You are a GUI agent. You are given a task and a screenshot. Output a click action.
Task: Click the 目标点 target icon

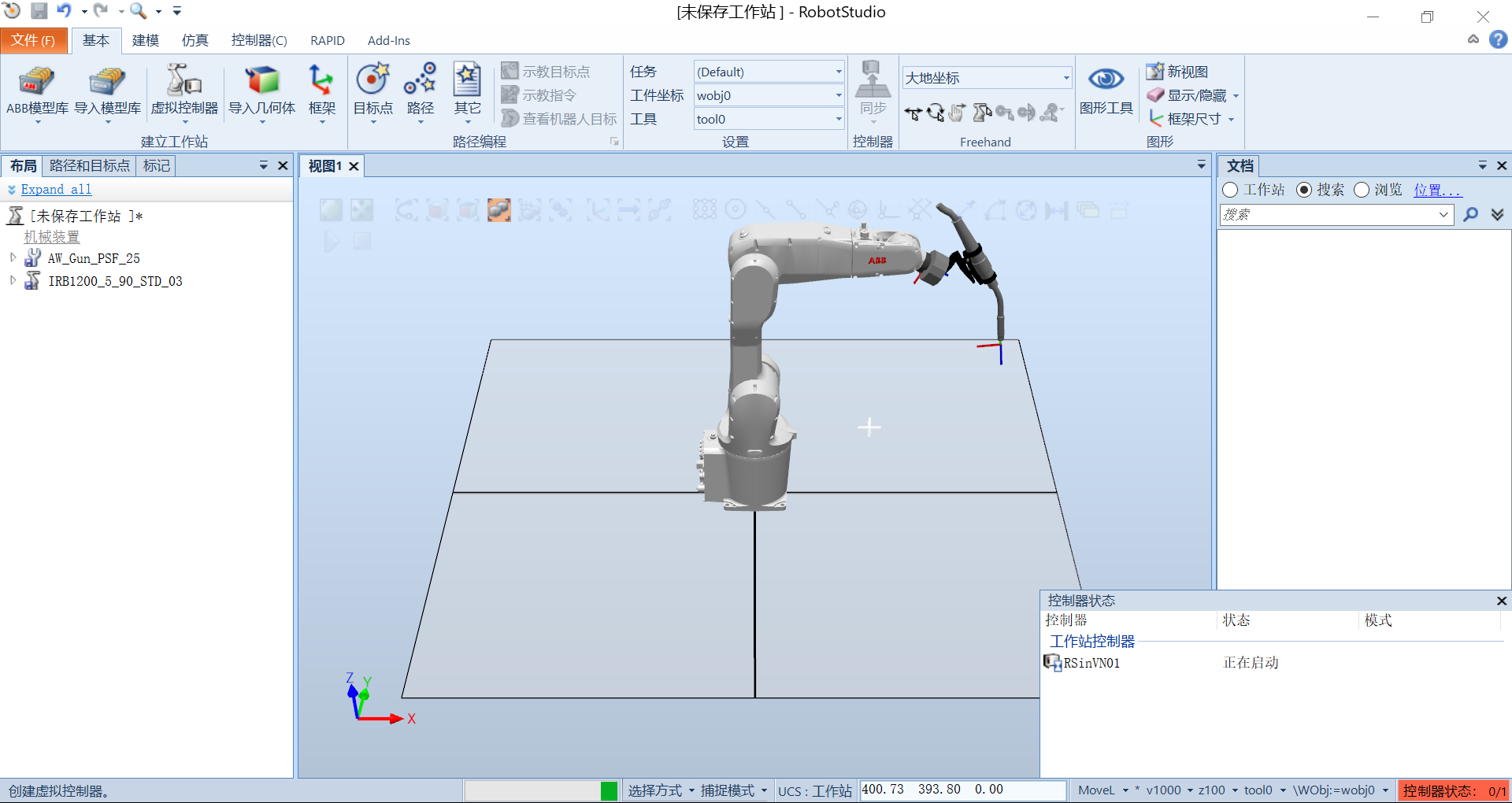pyautogui.click(x=372, y=80)
